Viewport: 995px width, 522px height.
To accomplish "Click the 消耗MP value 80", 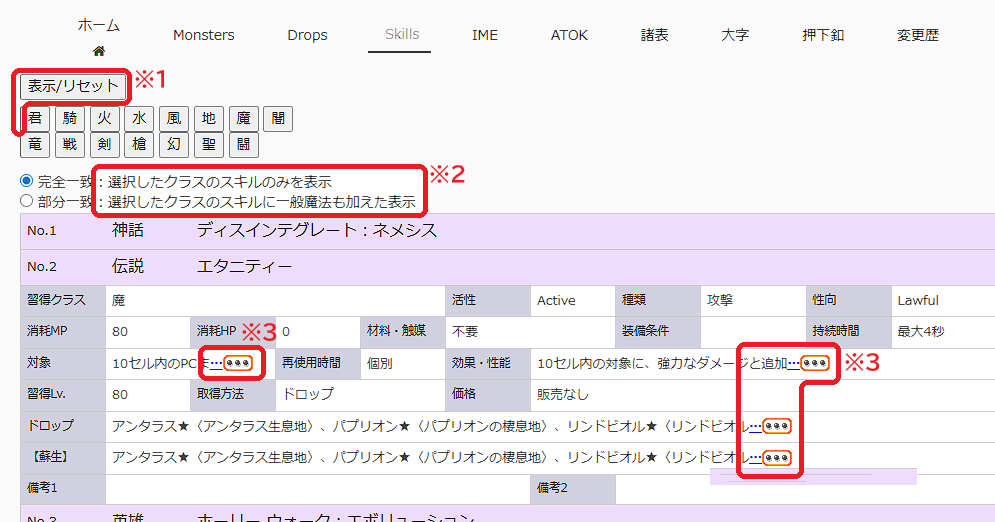I will [148, 332].
